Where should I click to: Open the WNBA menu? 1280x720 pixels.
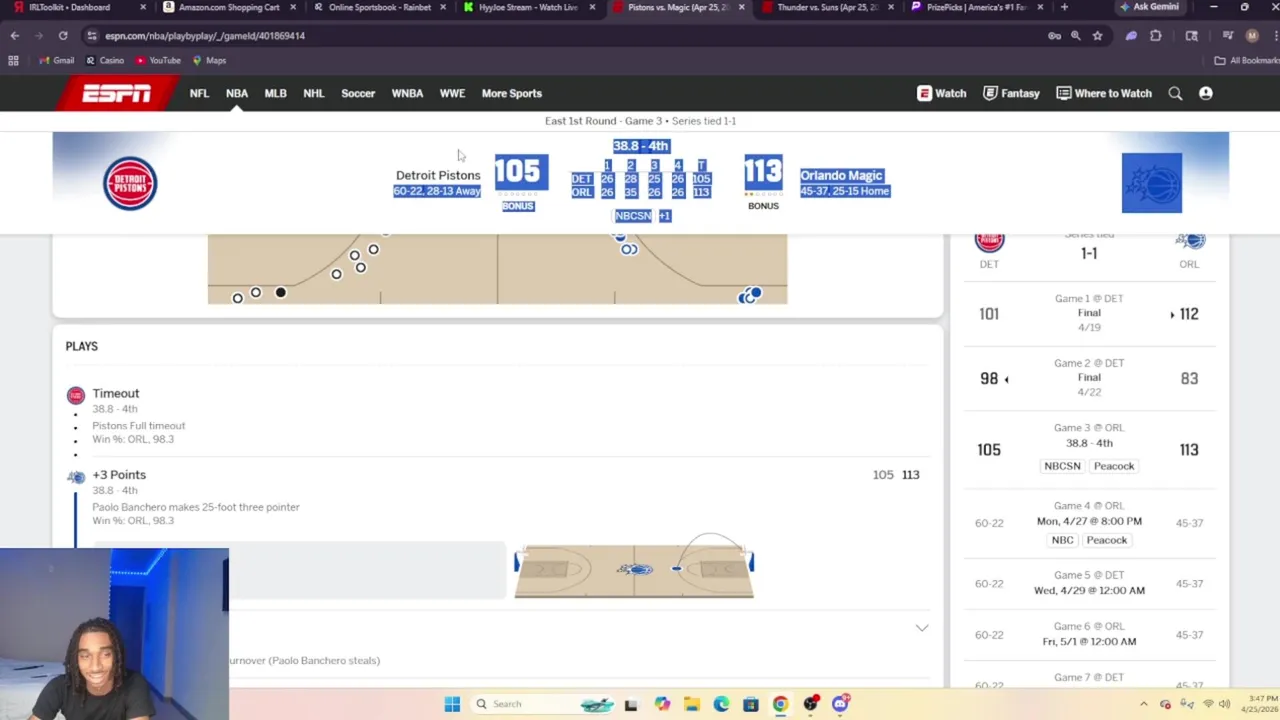[407, 93]
